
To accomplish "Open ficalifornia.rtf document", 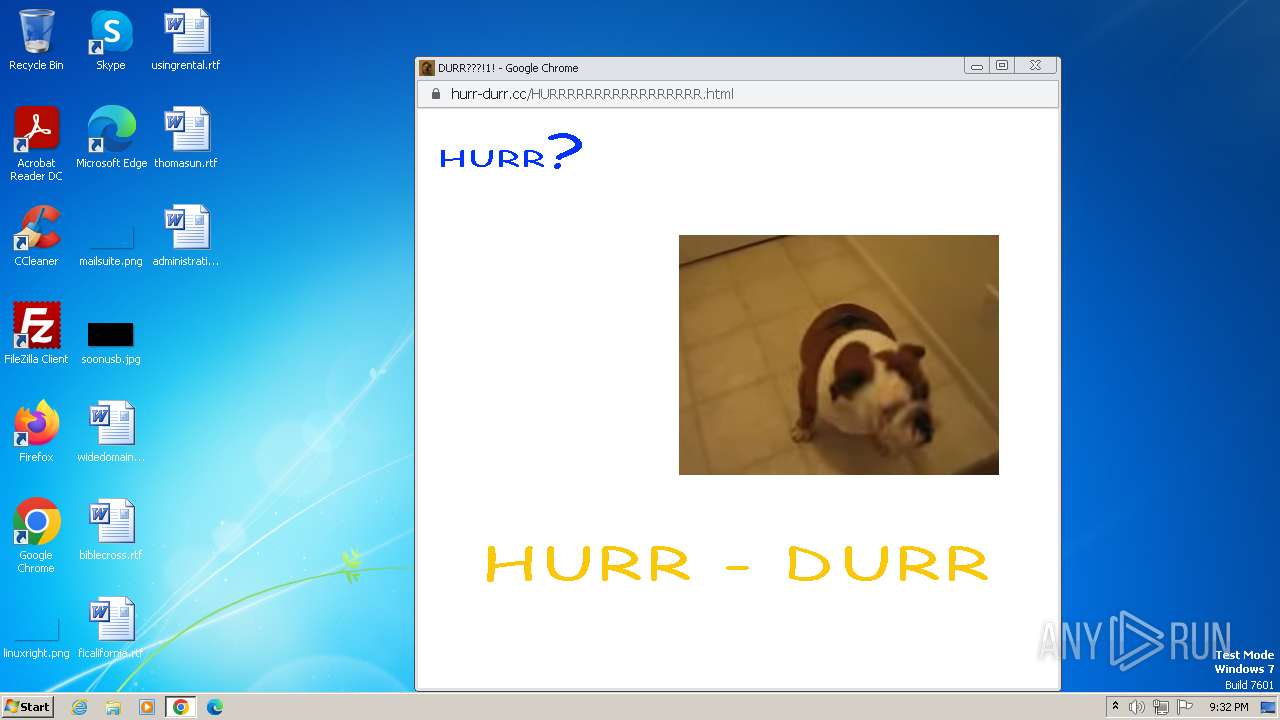I will tap(111, 628).
